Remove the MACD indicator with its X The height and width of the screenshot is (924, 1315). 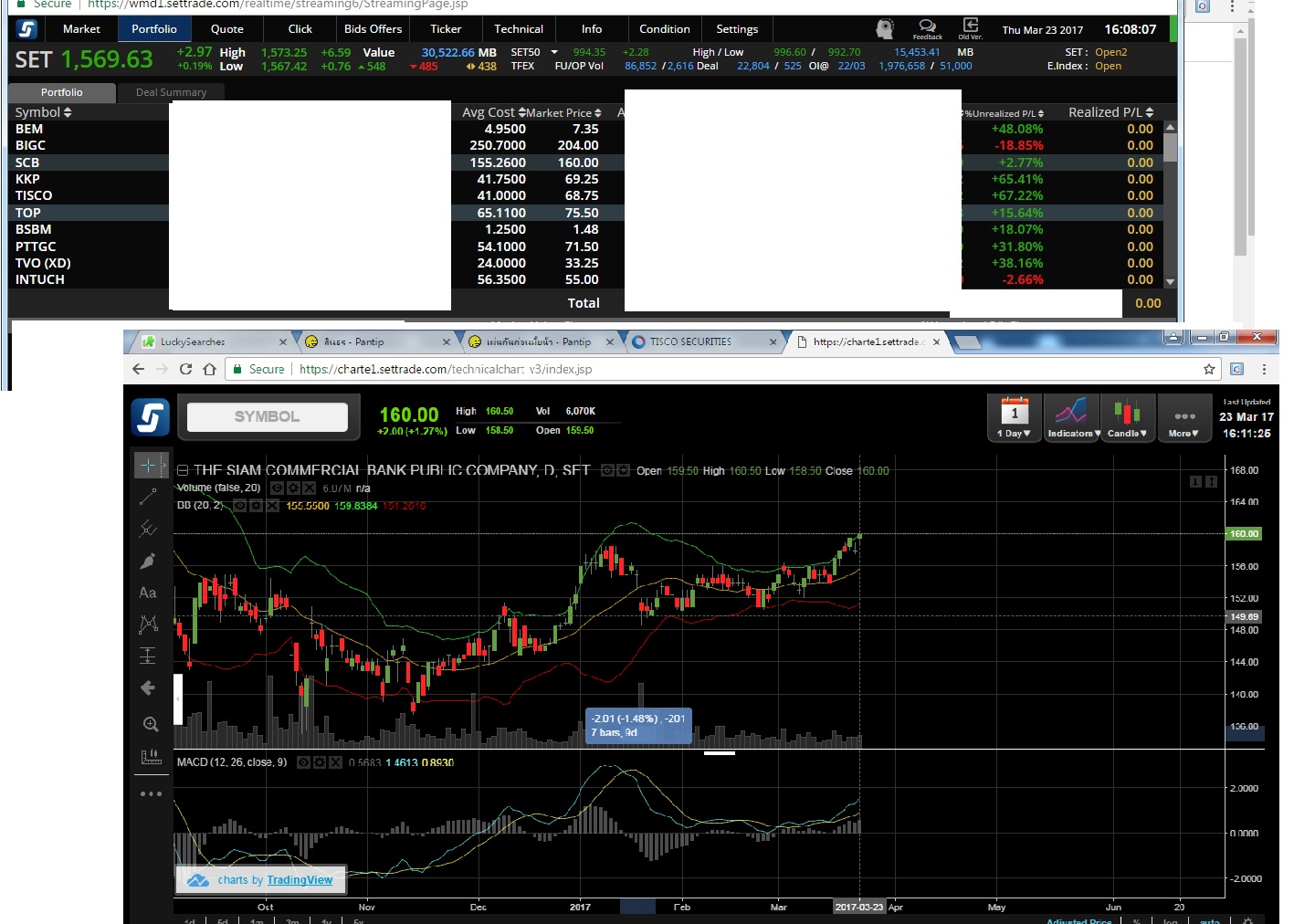[335, 762]
